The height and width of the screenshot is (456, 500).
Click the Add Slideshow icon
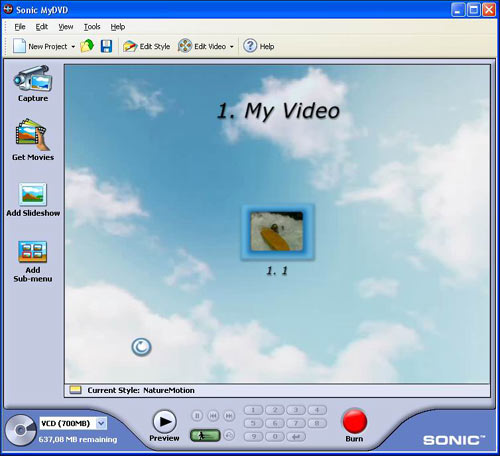(33, 194)
